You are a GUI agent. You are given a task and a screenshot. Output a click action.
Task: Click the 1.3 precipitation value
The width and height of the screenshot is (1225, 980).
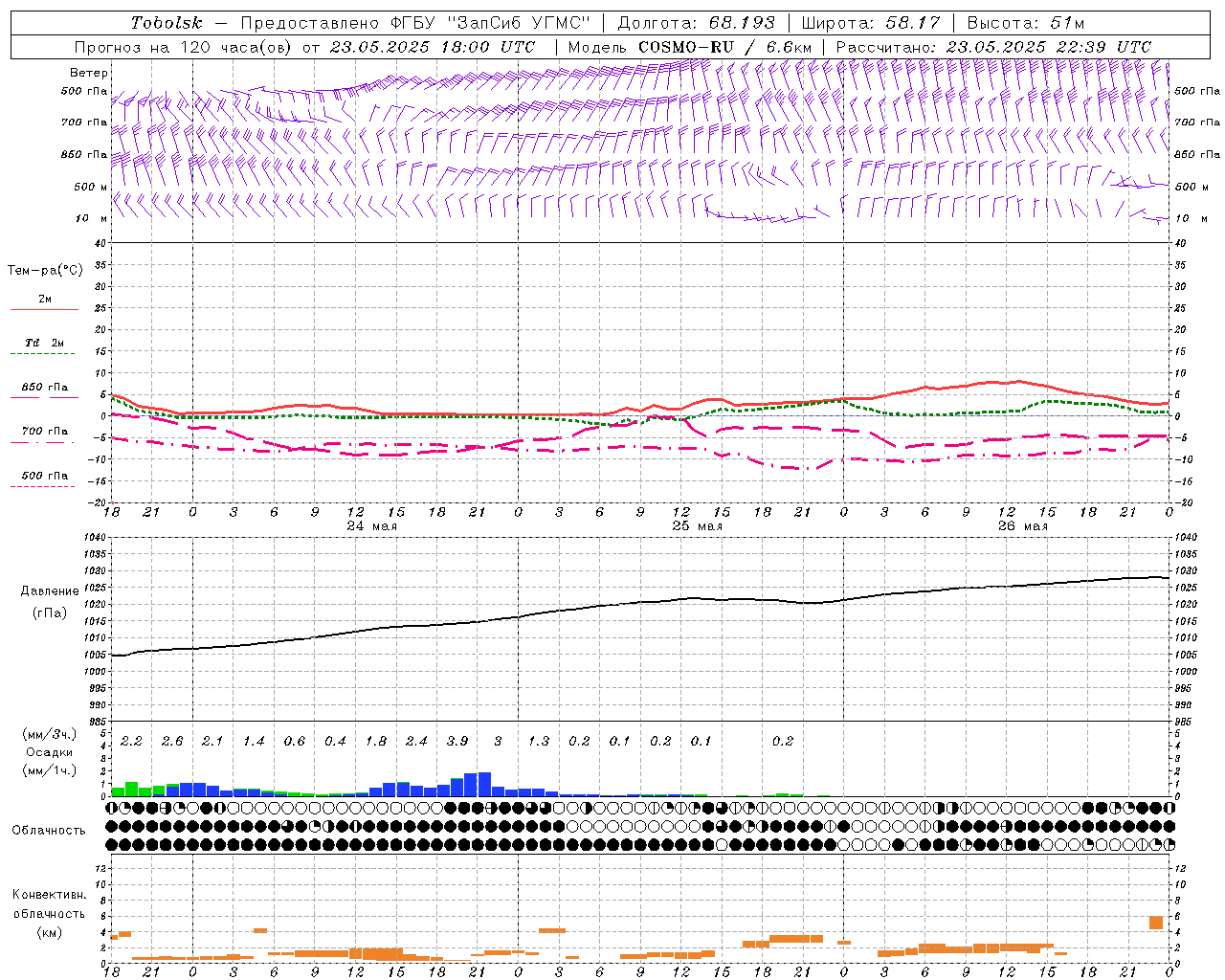[539, 742]
